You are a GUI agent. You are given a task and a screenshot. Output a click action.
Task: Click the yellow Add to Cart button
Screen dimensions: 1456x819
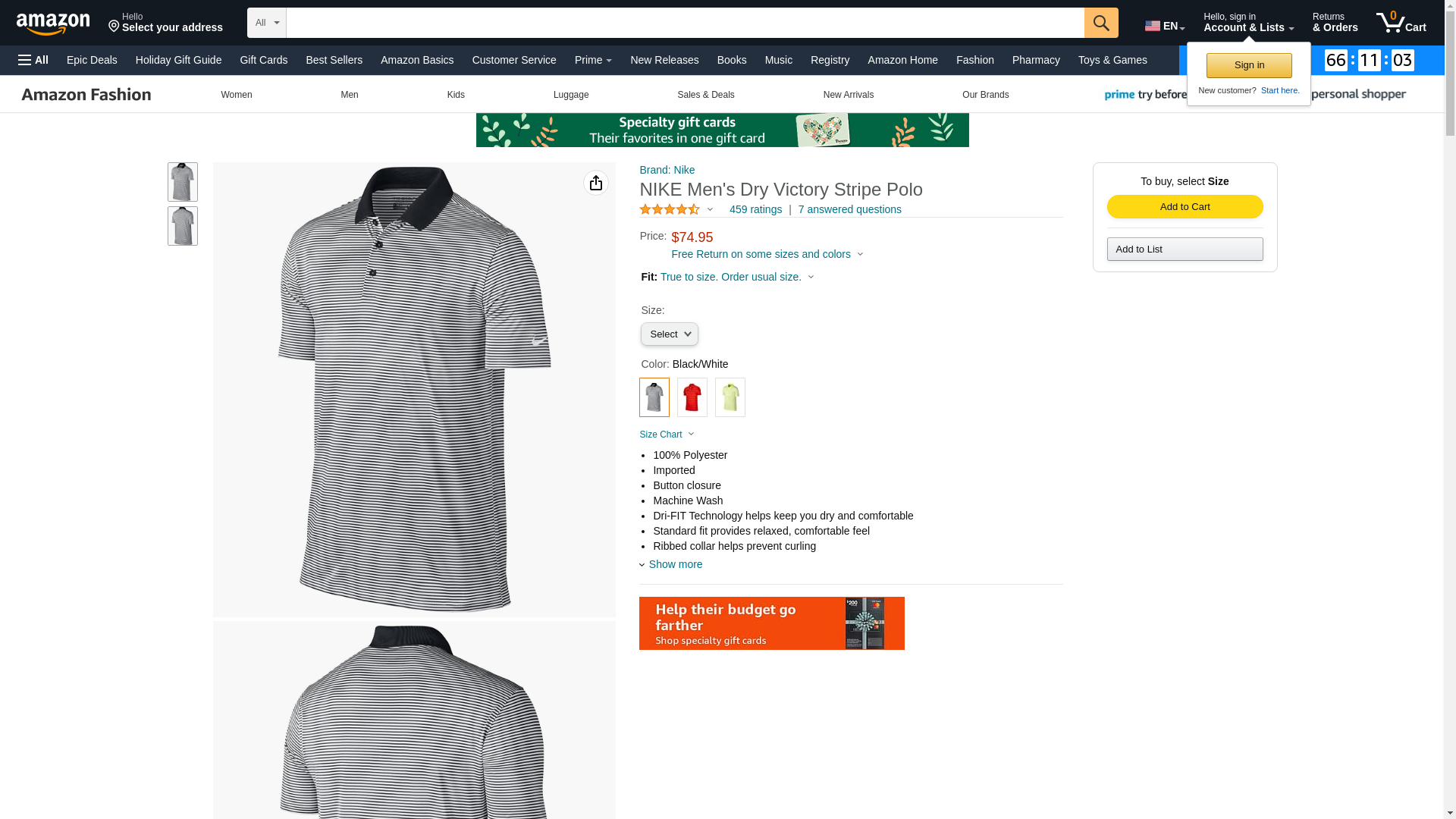coord(1185,207)
